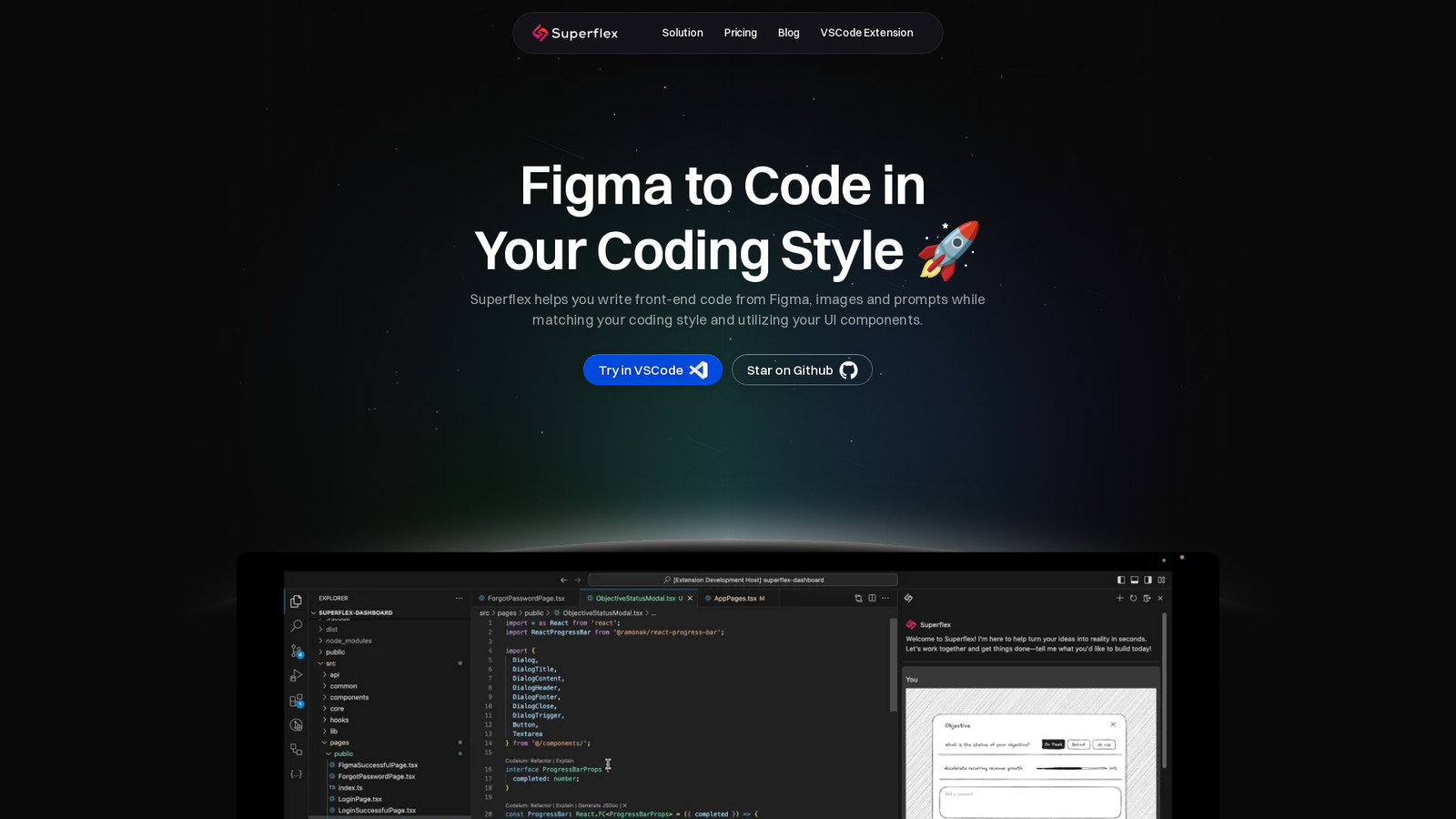Viewport: 1456px width, 819px height.
Task: Click the comment text area in sketch
Action: 1030,802
